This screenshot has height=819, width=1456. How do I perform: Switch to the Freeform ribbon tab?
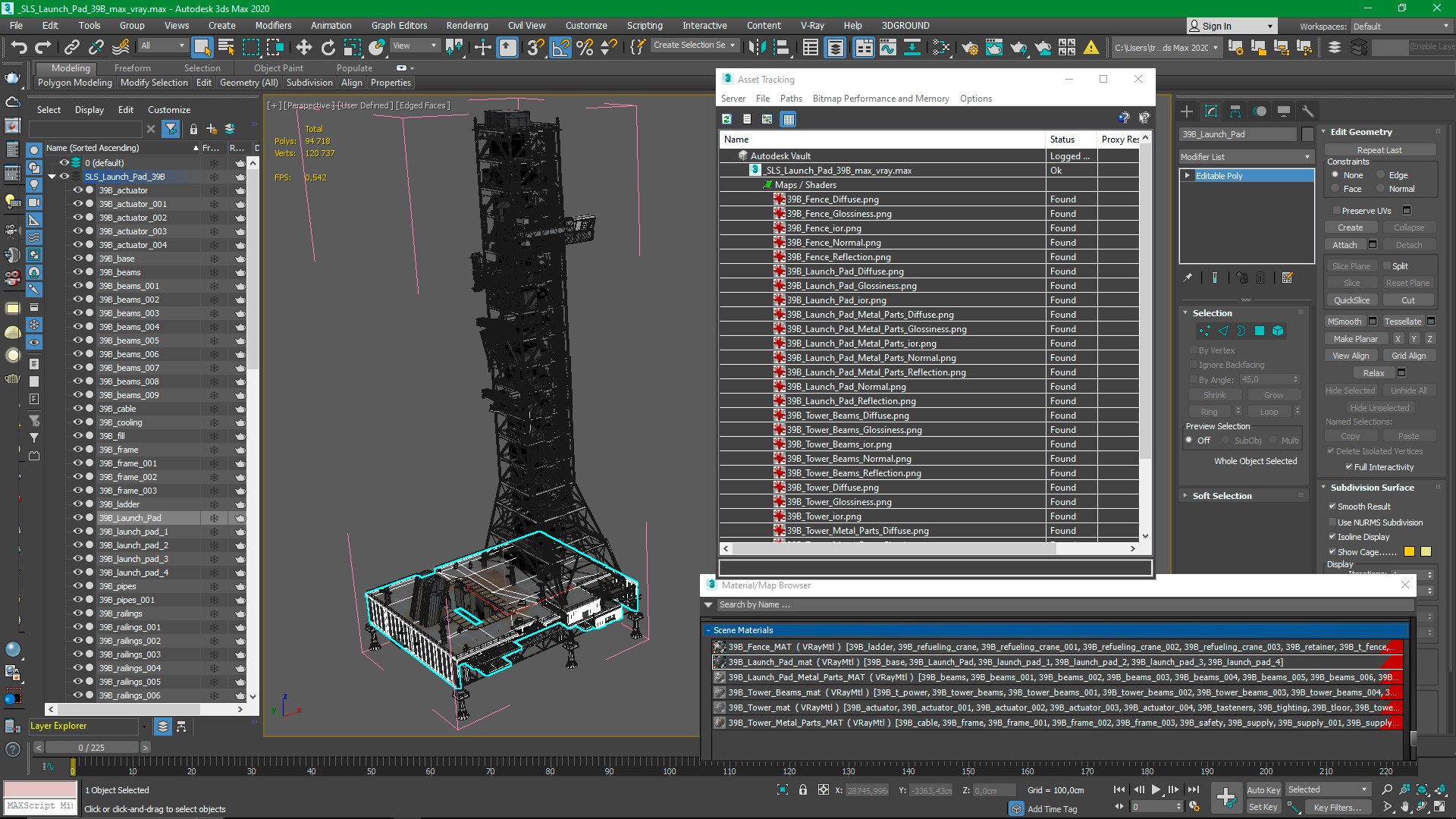tap(132, 68)
